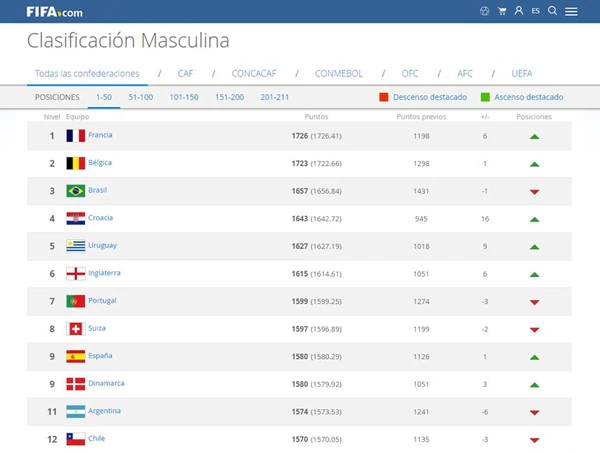Select positions 1-50 range

104,97
